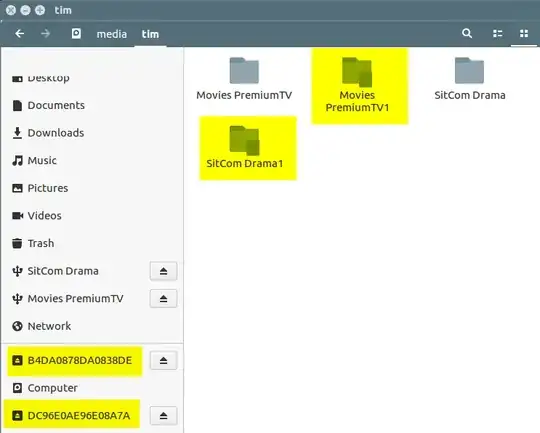This screenshot has height=433, width=540.
Task: Switch to grid view icon
Action: [524, 33]
